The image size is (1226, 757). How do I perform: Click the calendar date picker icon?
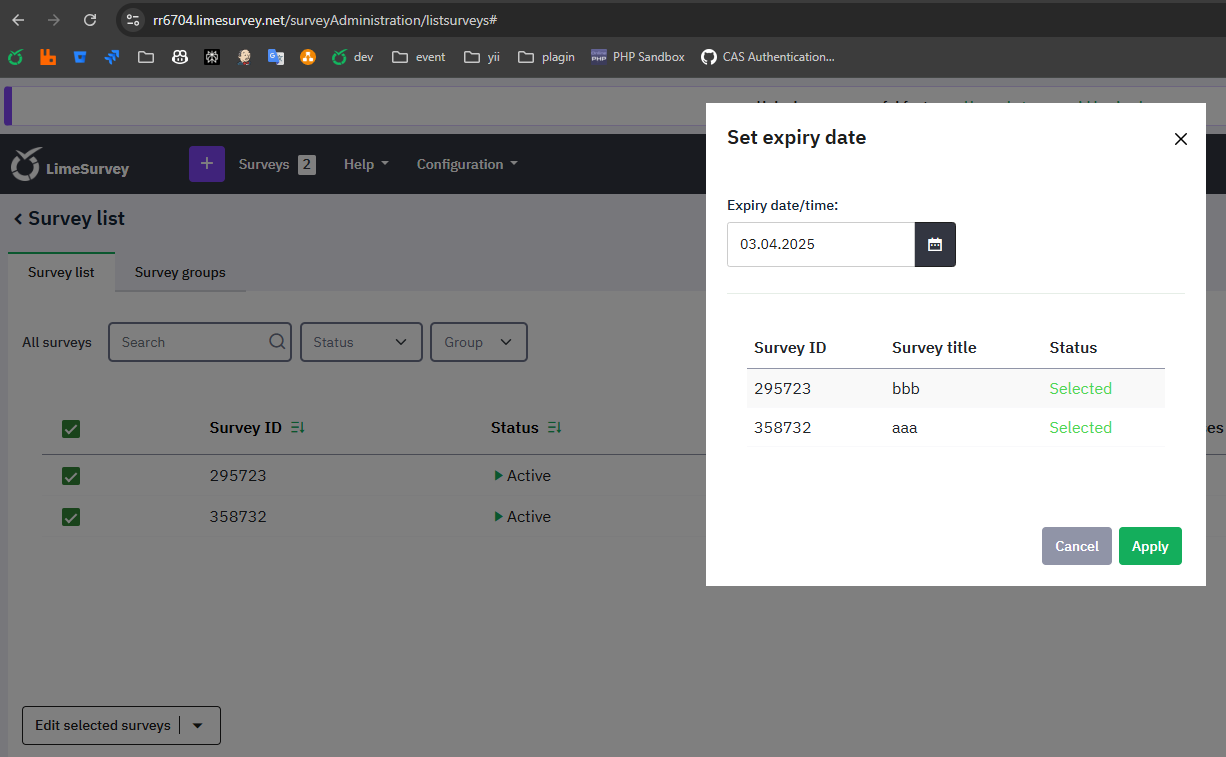[935, 244]
